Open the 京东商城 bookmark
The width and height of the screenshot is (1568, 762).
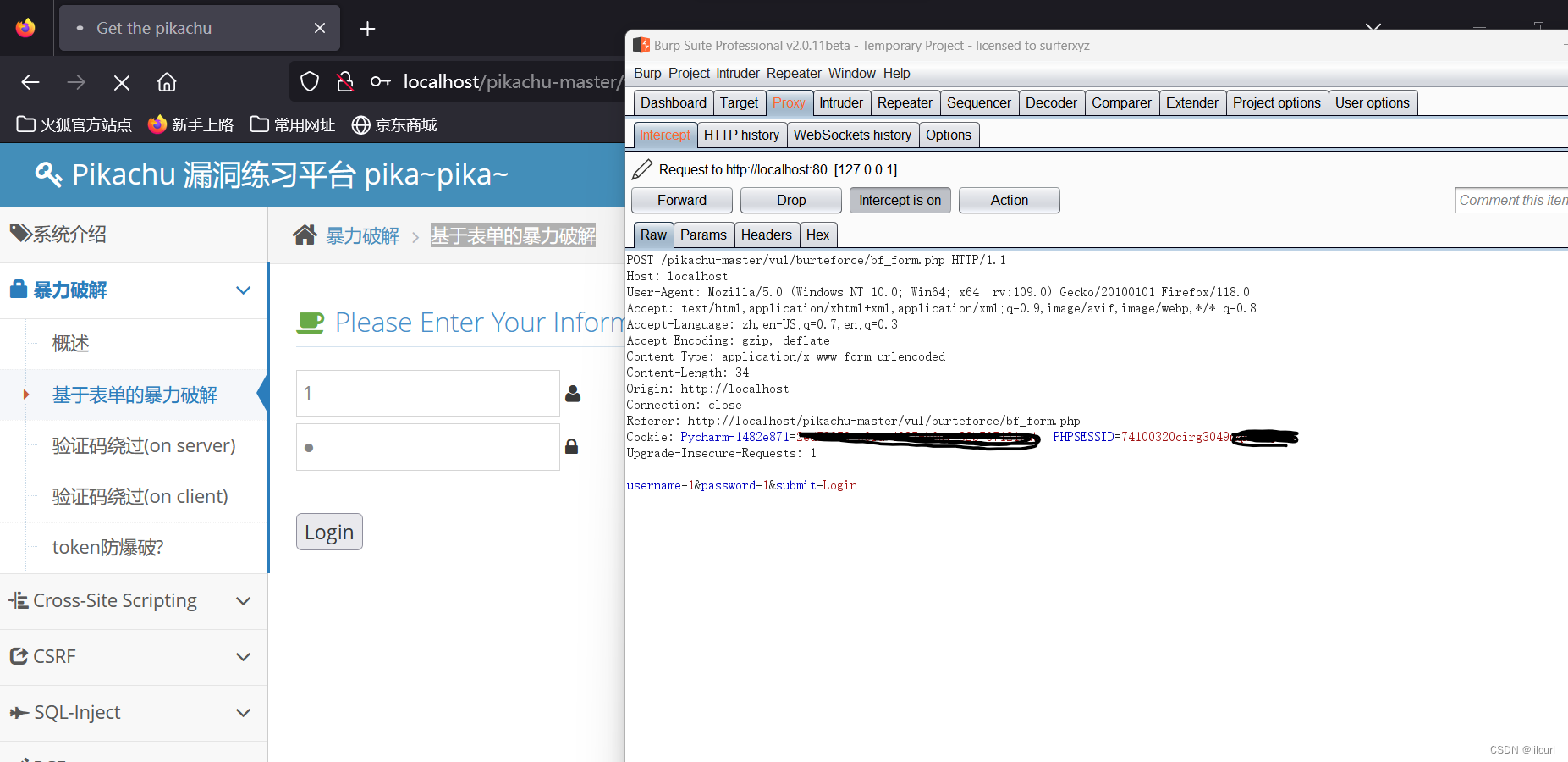pos(394,124)
